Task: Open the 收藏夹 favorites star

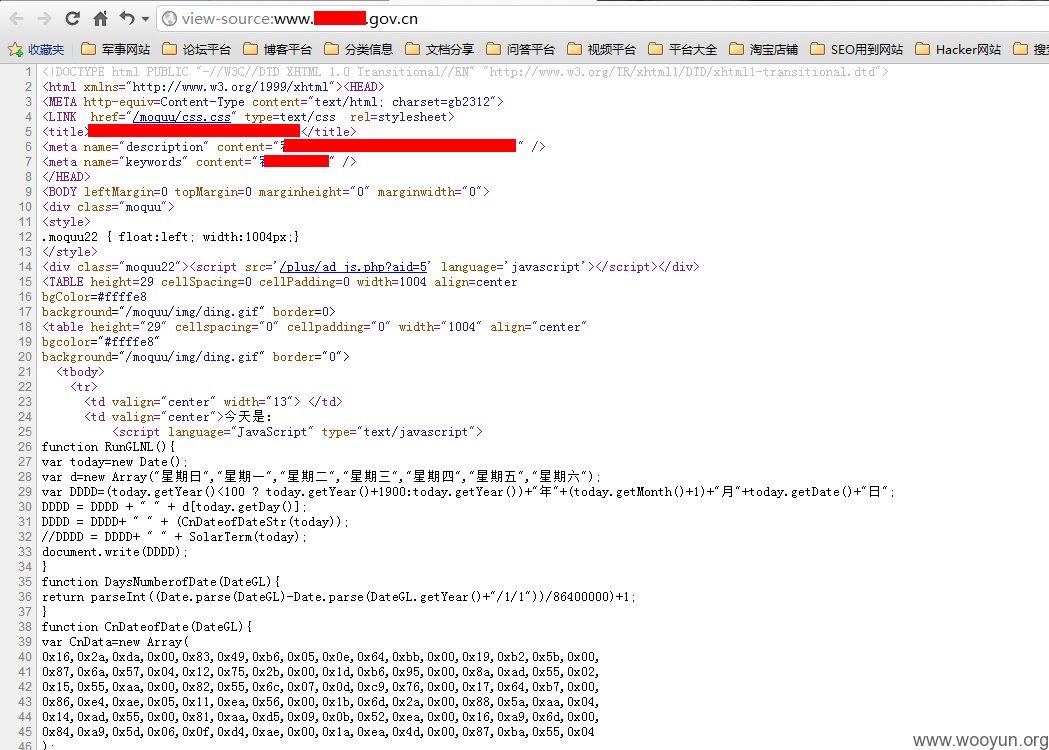Action: pos(36,50)
